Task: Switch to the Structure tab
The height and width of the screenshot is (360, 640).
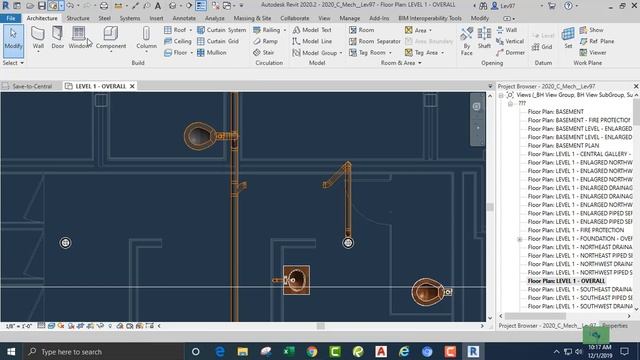Action: pyautogui.click(x=78, y=18)
